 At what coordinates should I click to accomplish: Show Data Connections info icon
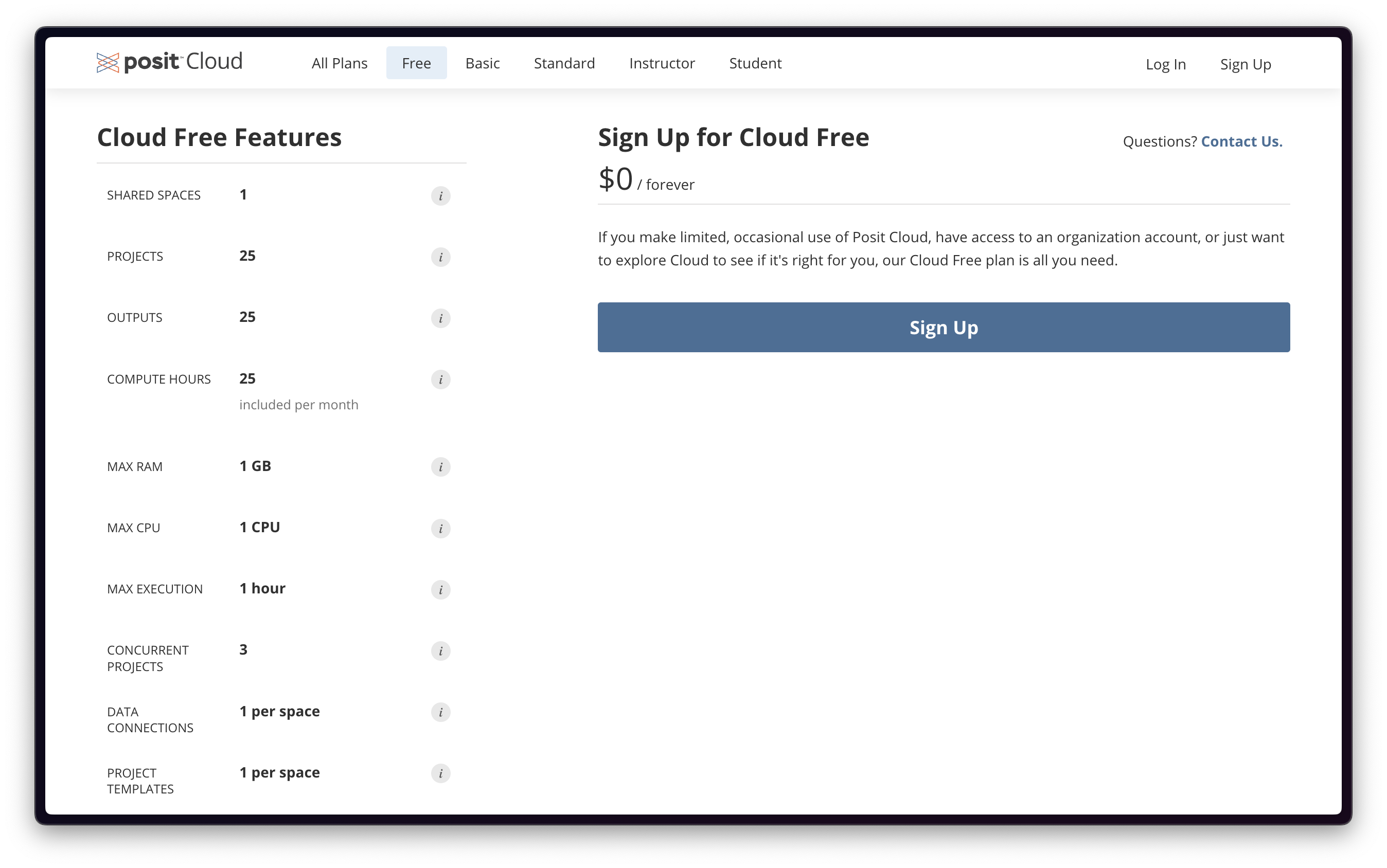440,712
